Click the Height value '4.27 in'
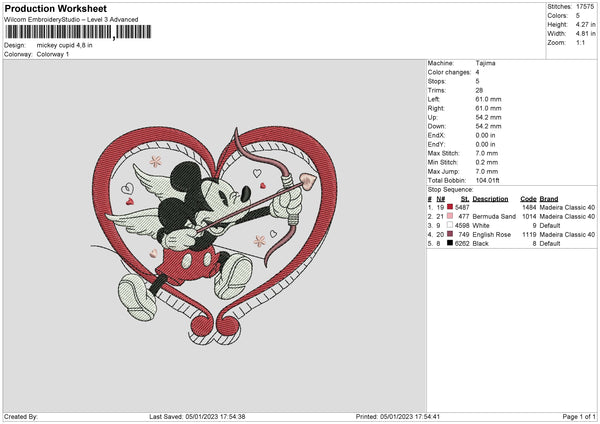Image resolution: width=600 pixels, height=424 pixels. pos(585,24)
